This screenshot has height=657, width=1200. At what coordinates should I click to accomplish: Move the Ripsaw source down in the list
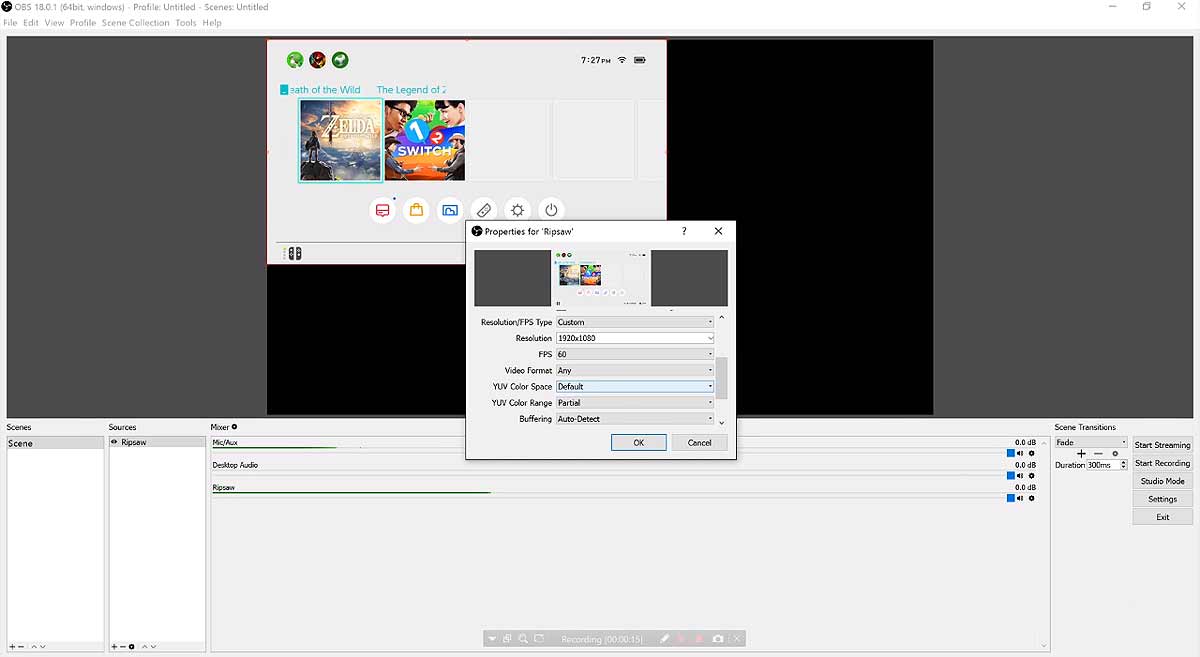click(x=153, y=647)
